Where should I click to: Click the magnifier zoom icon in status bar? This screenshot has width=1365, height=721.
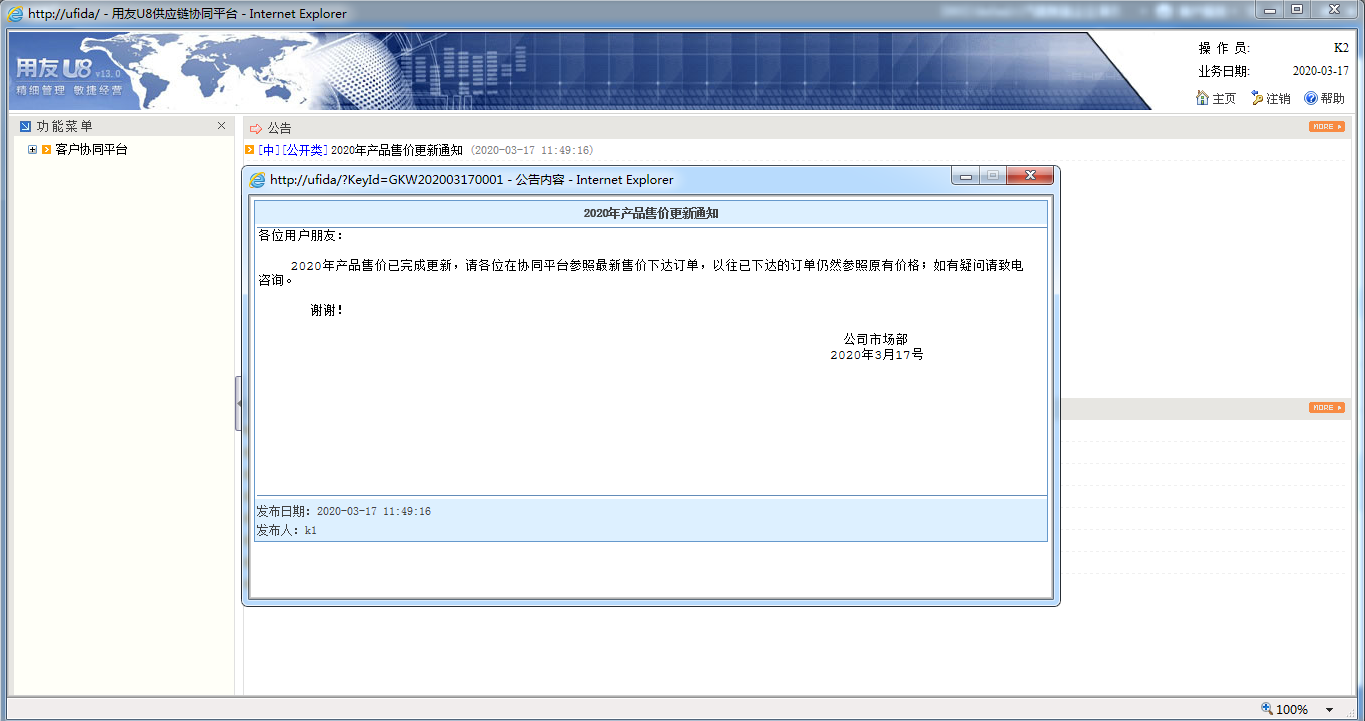[1266, 708]
